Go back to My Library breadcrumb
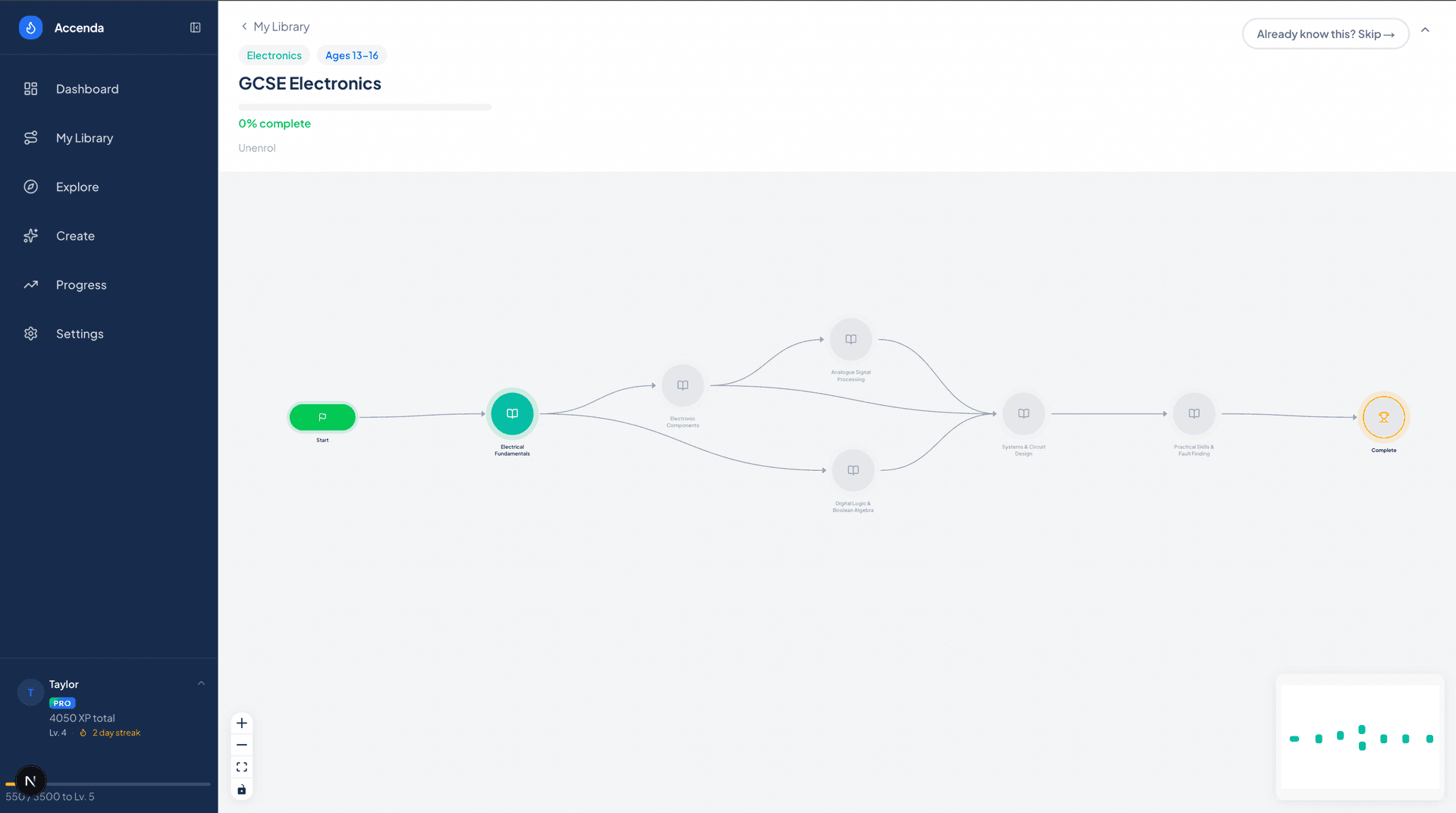The image size is (1456, 813). [275, 27]
